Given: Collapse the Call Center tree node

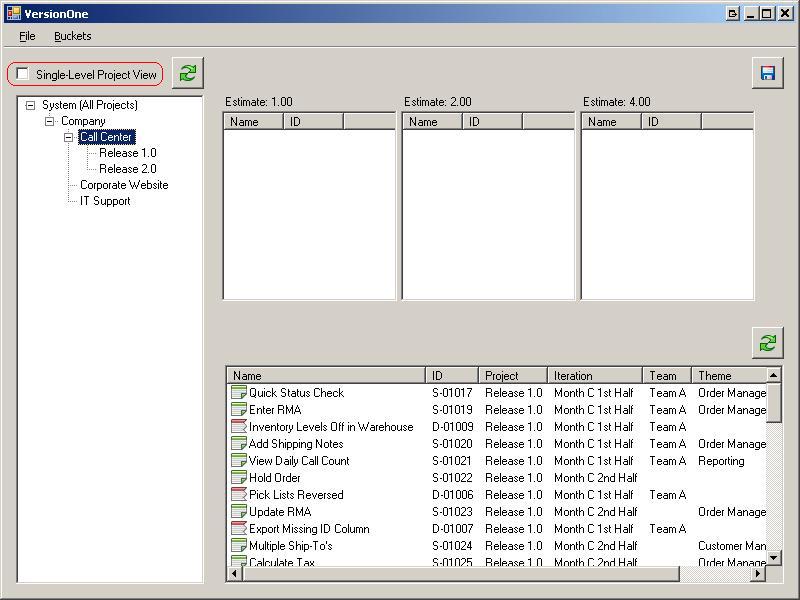Looking at the screenshot, I should [x=68, y=137].
